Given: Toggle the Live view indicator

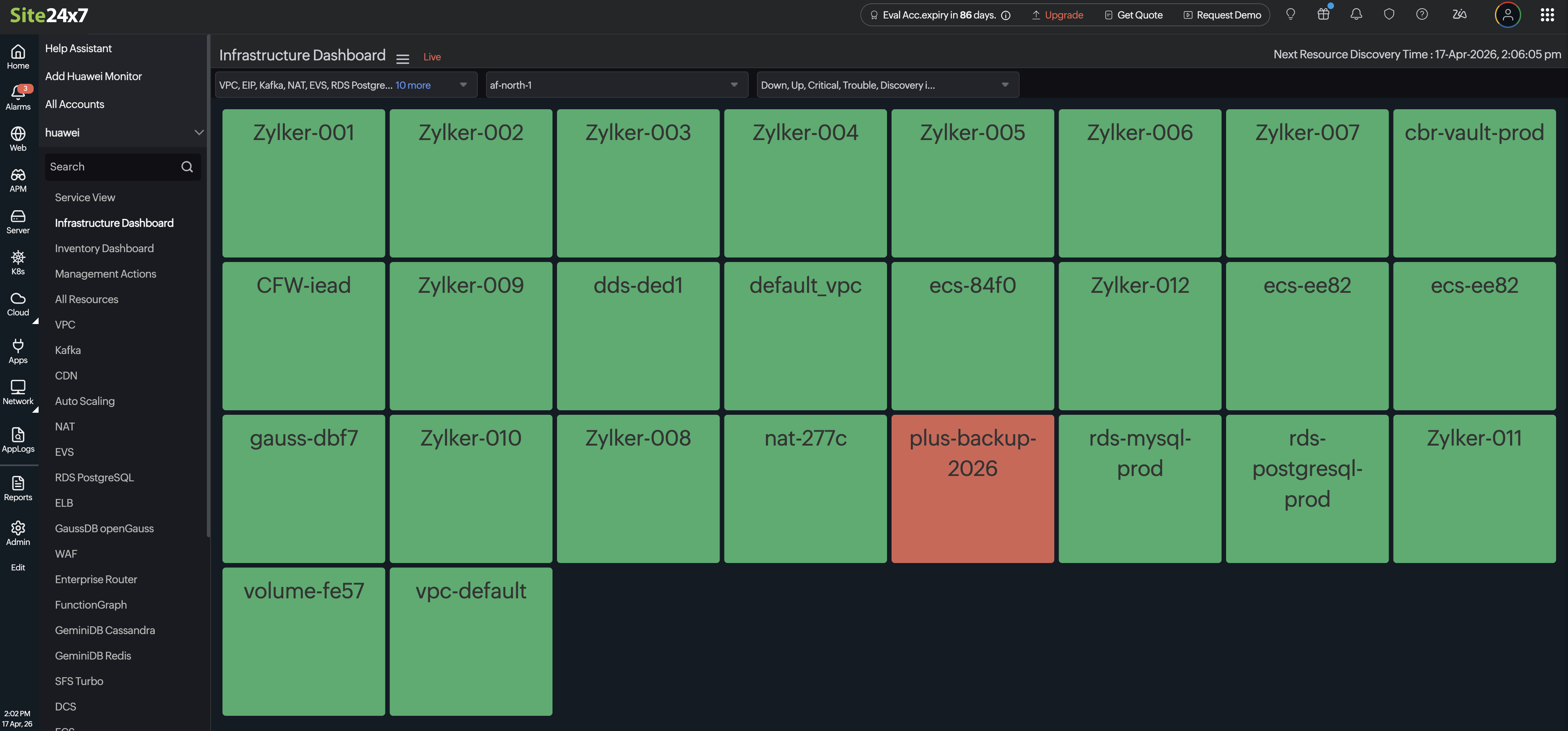Looking at the screenshot, I should [432, 57].
